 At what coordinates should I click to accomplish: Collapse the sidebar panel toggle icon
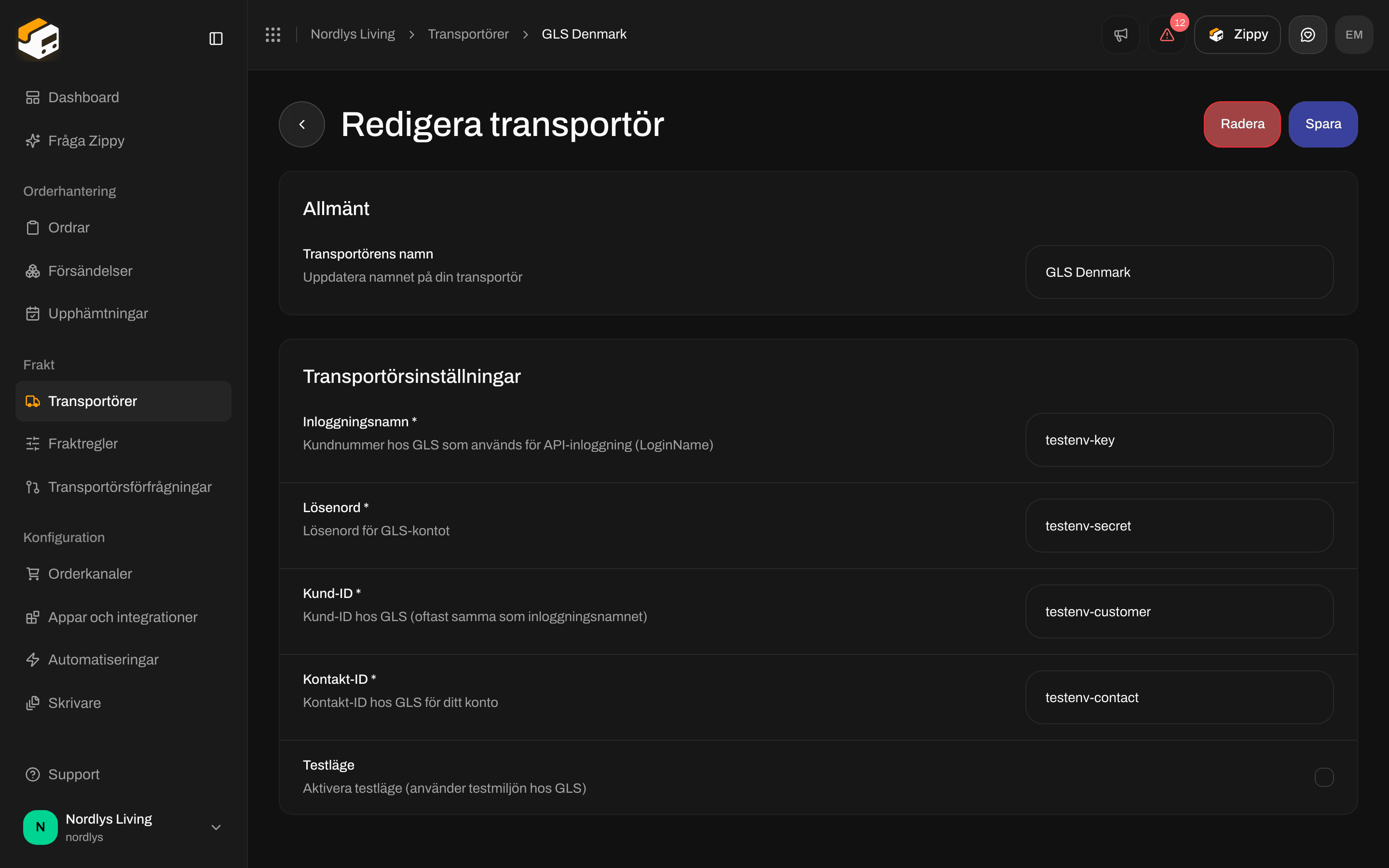click(216, 39)
